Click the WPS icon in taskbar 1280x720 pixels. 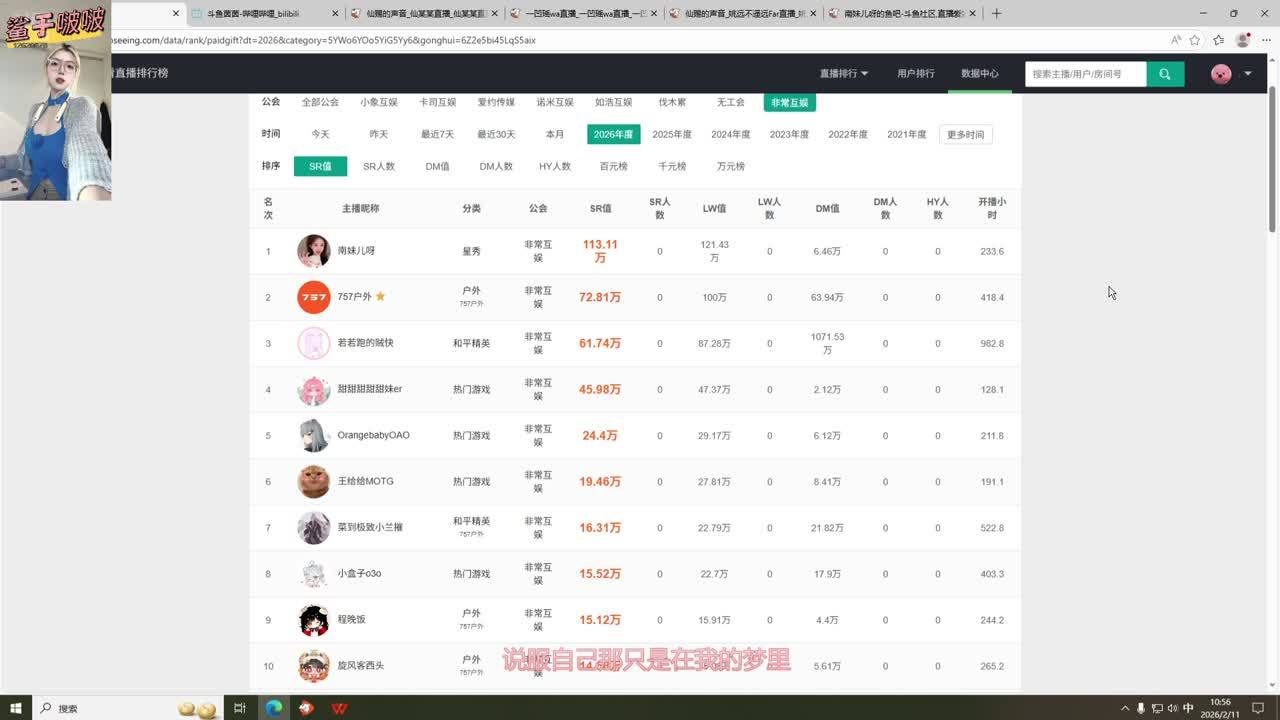coord(340,708)
